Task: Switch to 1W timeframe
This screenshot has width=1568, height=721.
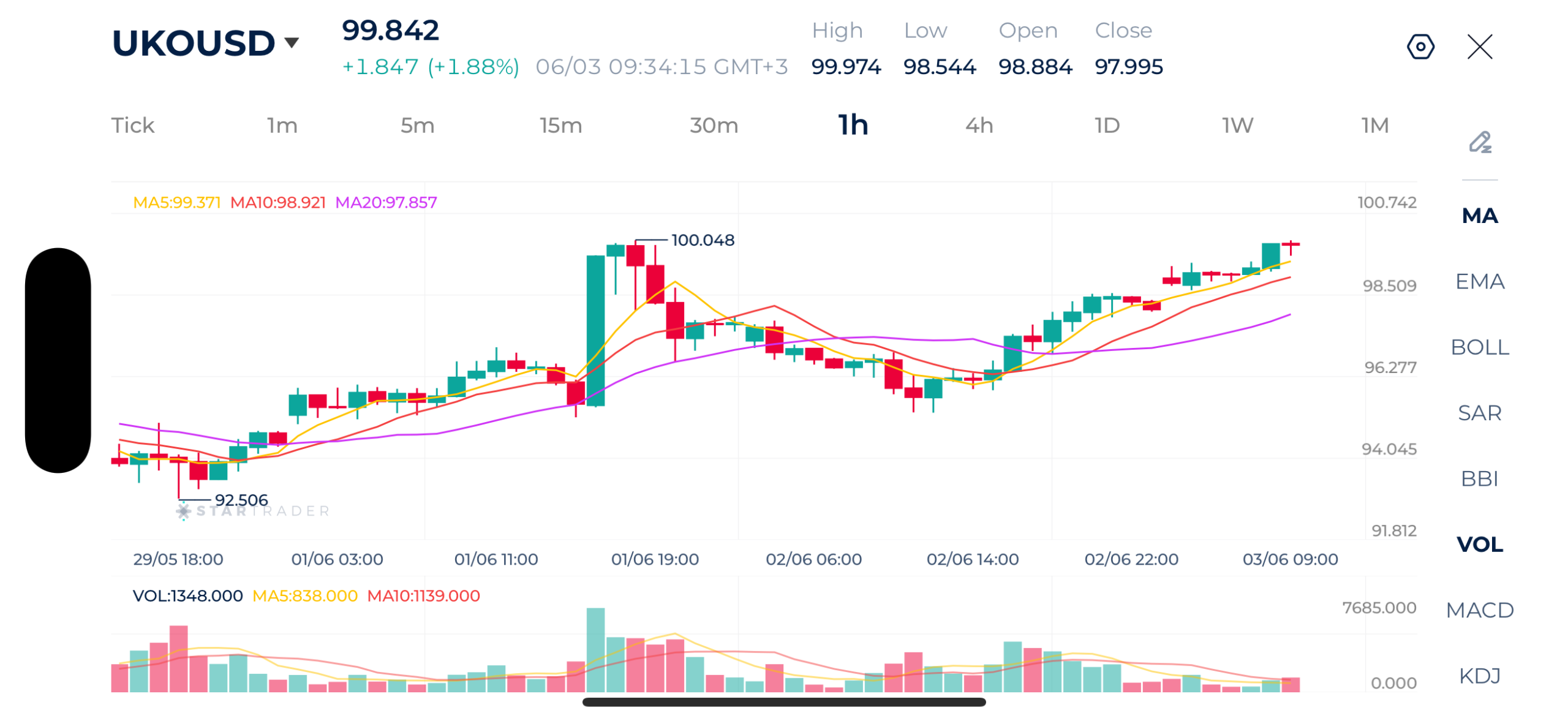Action: (x=1237, y=125)
